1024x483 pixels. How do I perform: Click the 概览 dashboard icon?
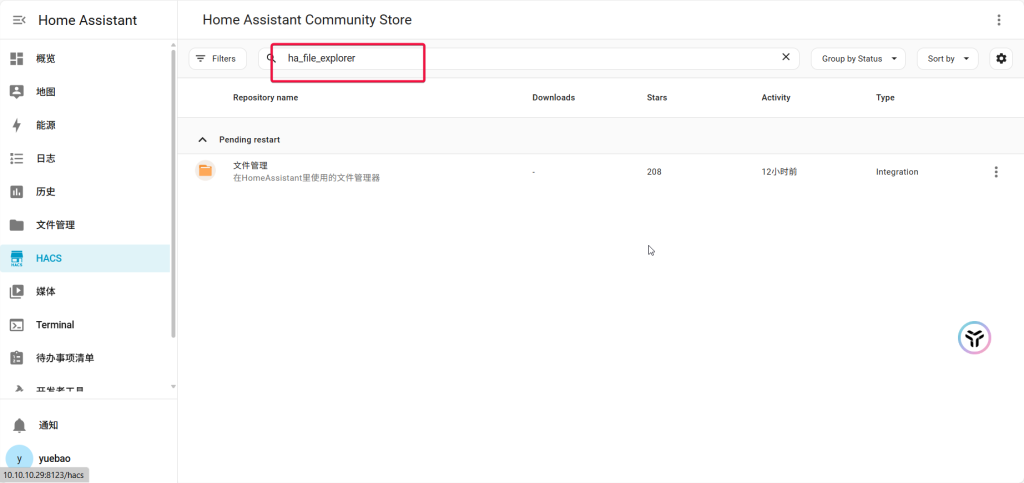click(17, 59)
